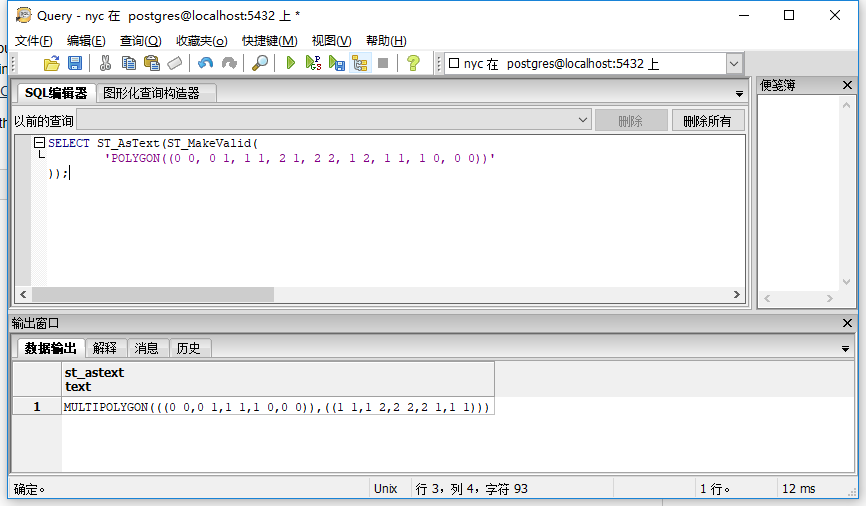866x506 pixels.
Task: Click inside the 便笺簿 scratch pad text area
Action: [x=799, y=193]
